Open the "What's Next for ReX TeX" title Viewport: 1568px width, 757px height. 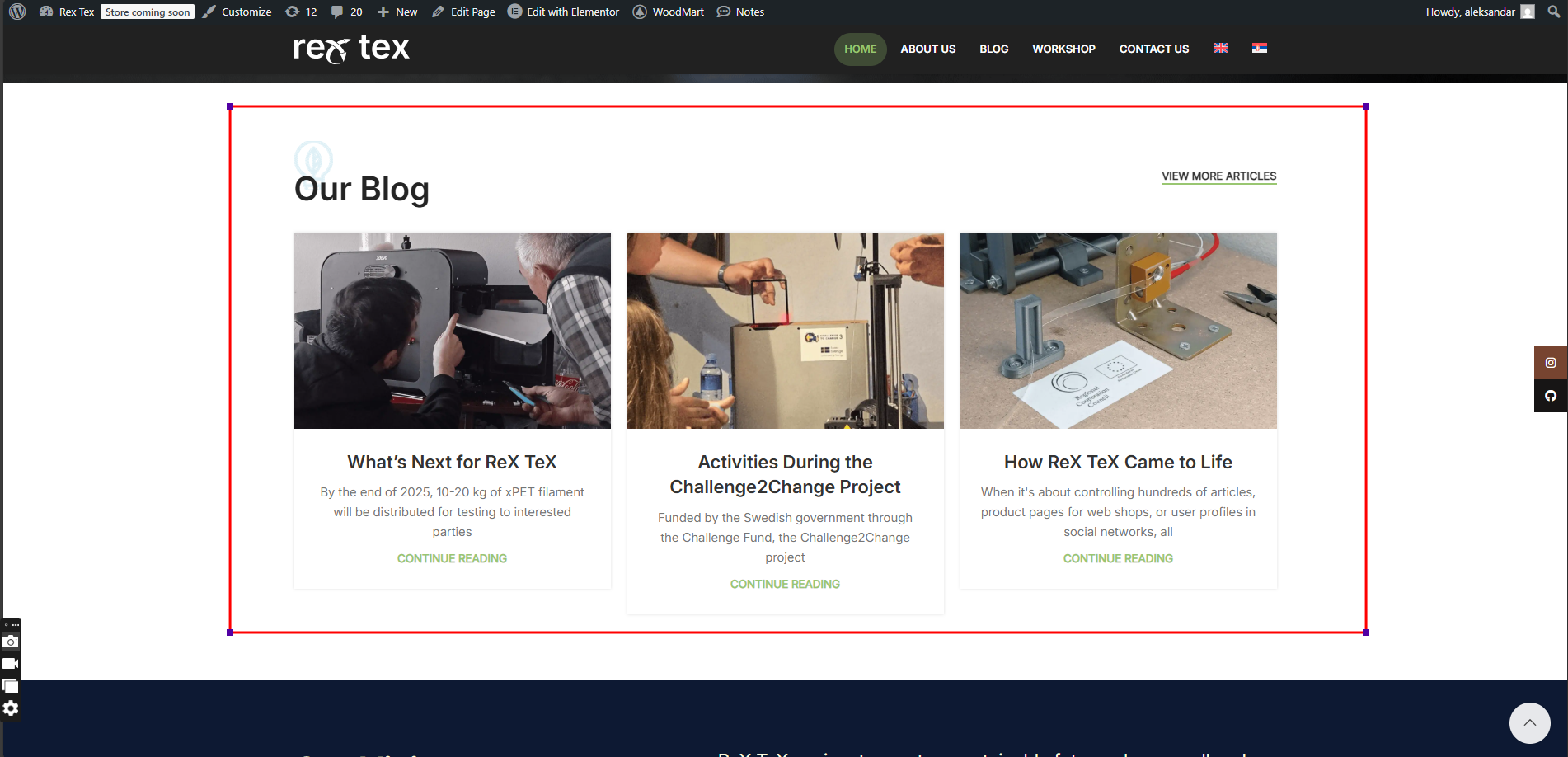pos(453,462)
